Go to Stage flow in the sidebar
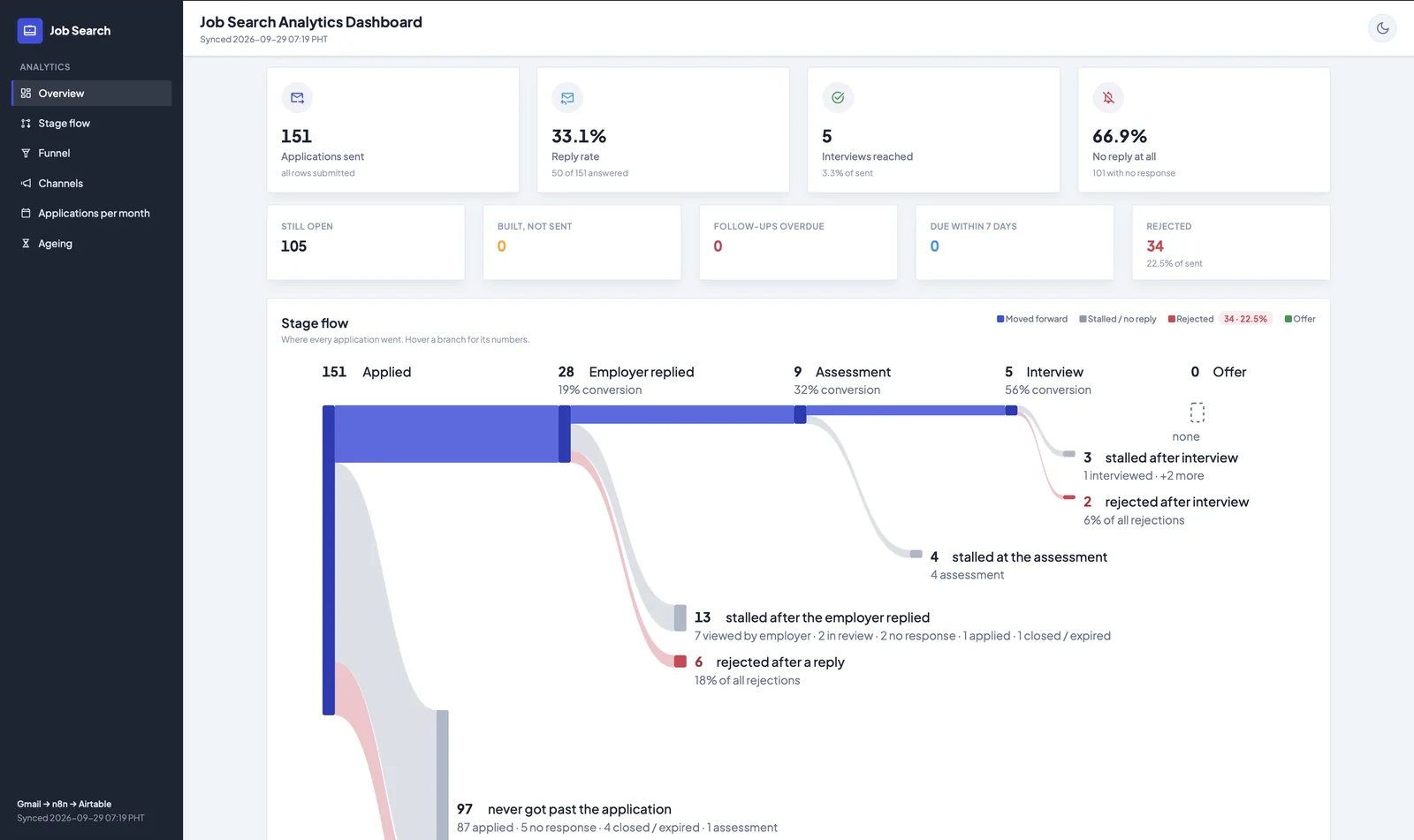Viewport: 1414px width, 840px height. [x=92, y=124]
